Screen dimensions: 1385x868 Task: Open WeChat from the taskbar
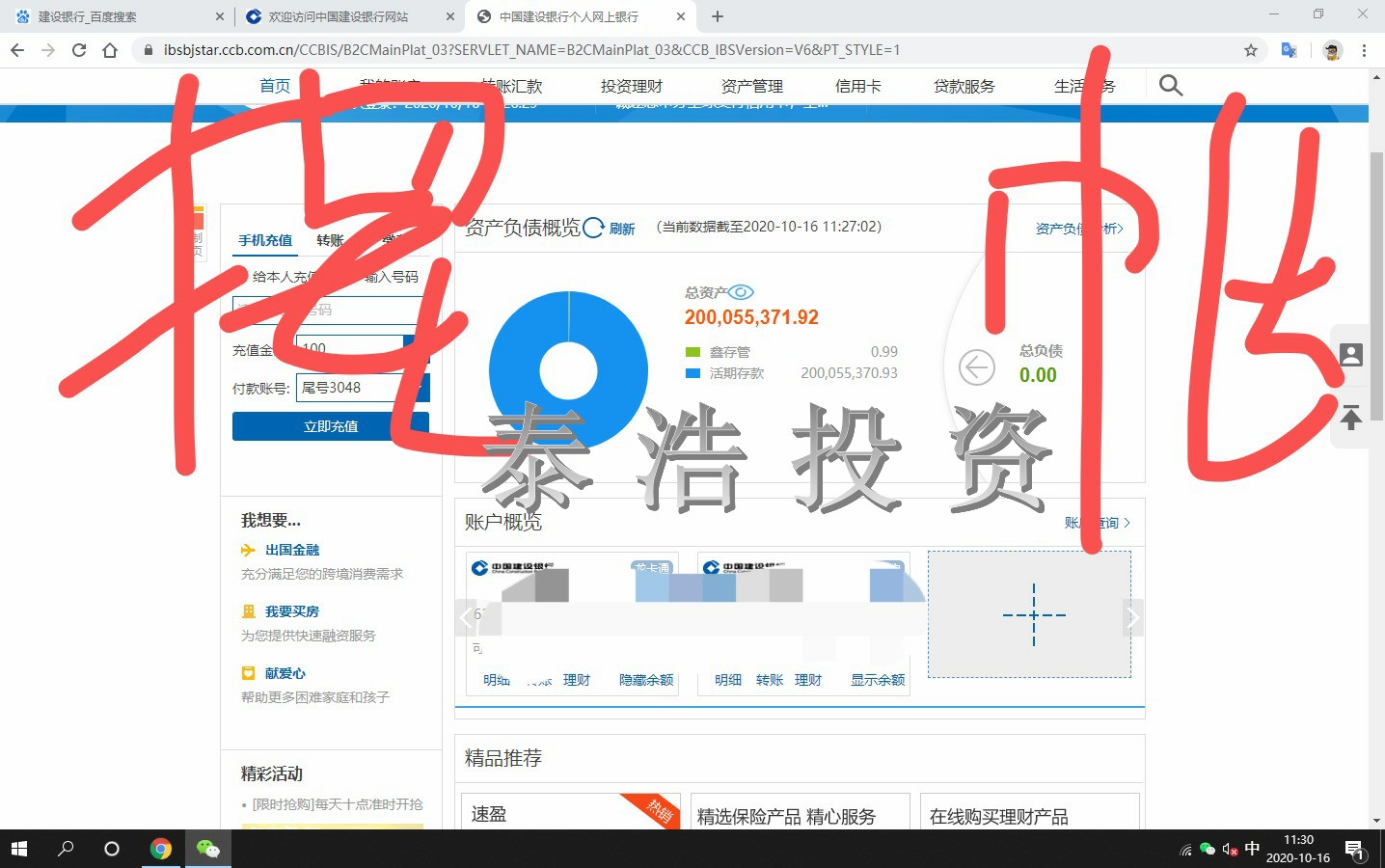click(207, 849)
